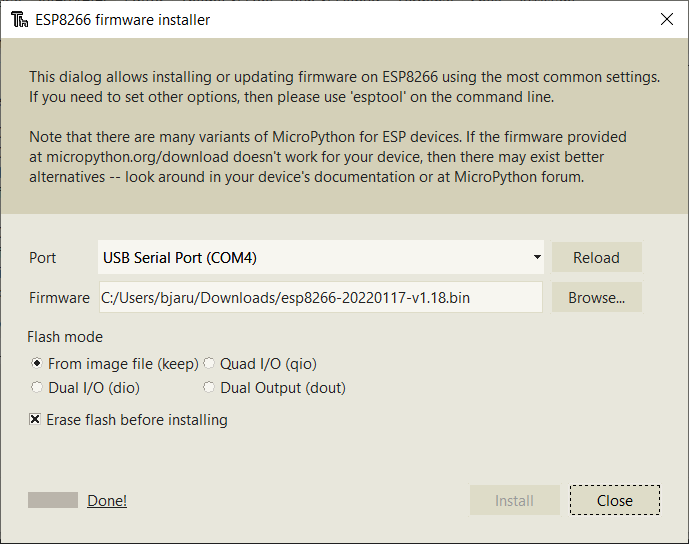The image size is (689, 544).
Task: Close the window with the X button
Action: tap(667, 19)
